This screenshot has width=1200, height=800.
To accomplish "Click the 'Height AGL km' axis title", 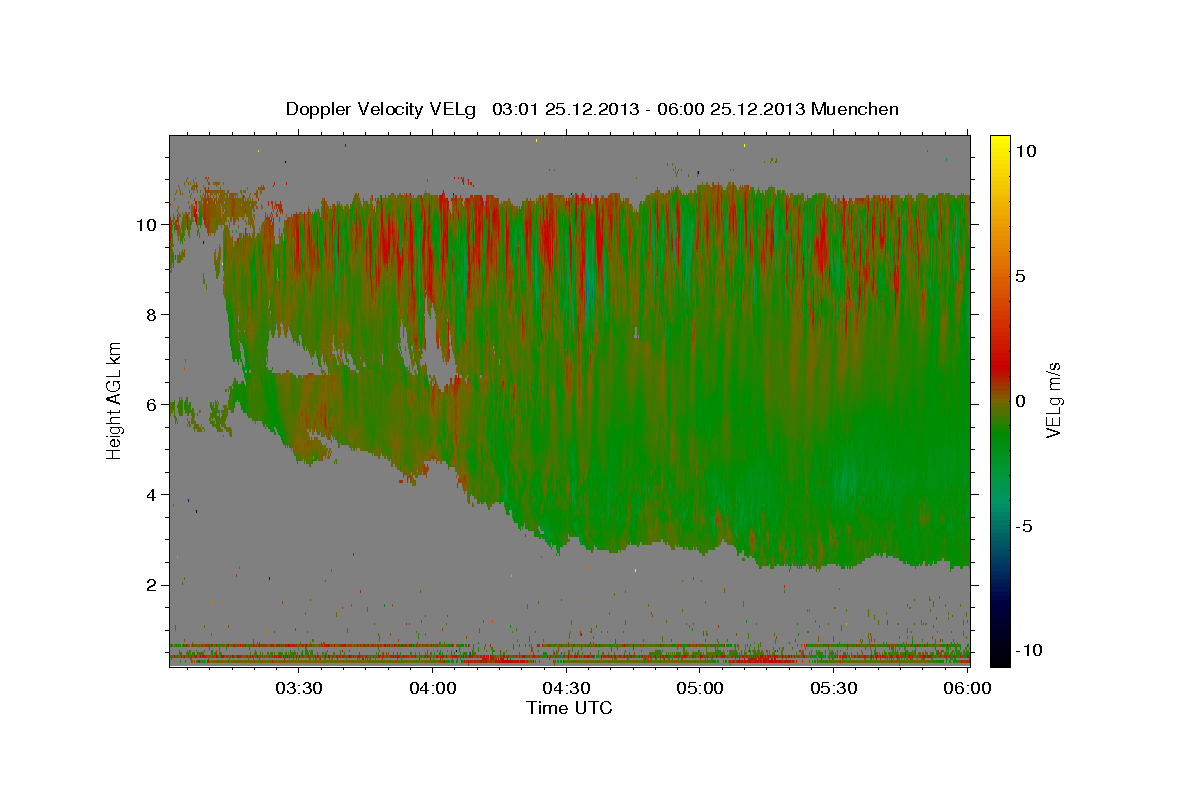I will 115,400.
